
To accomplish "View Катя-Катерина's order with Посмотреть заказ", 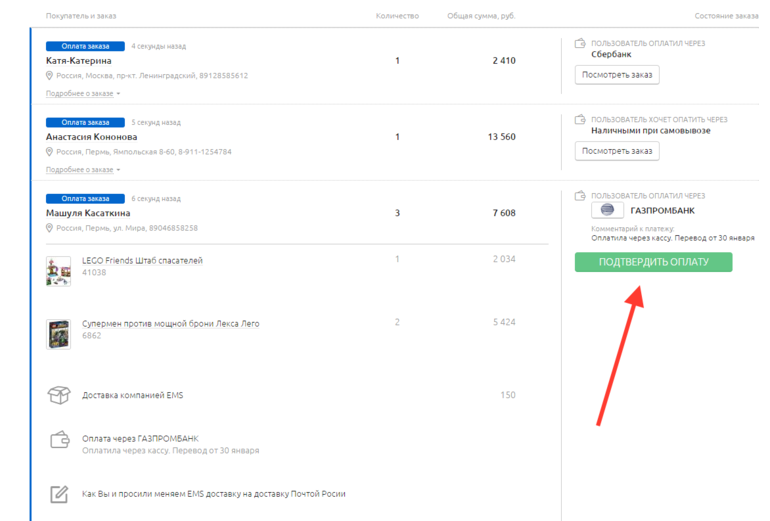I will coord(617,75).
